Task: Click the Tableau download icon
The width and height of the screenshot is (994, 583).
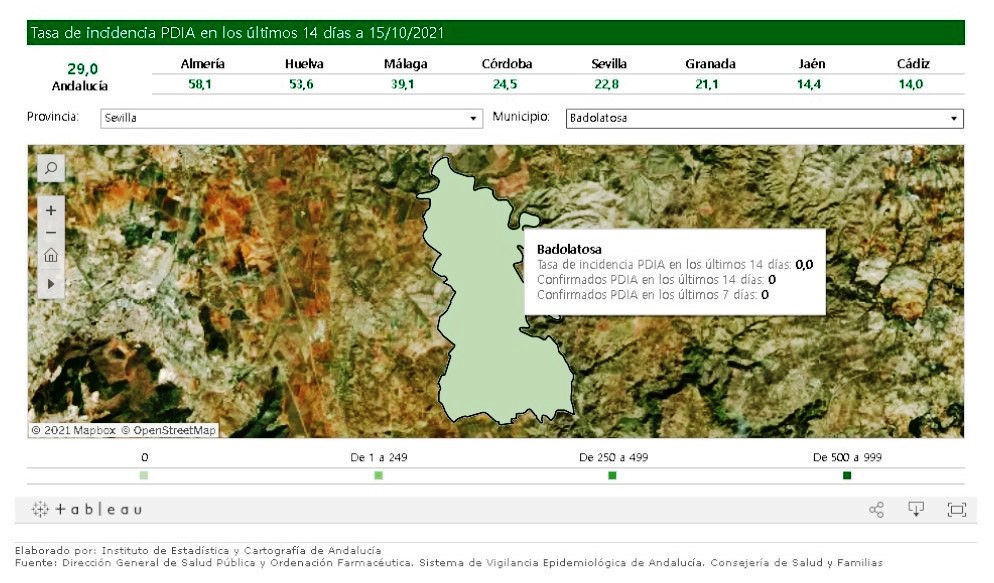Action: (915, 509)
